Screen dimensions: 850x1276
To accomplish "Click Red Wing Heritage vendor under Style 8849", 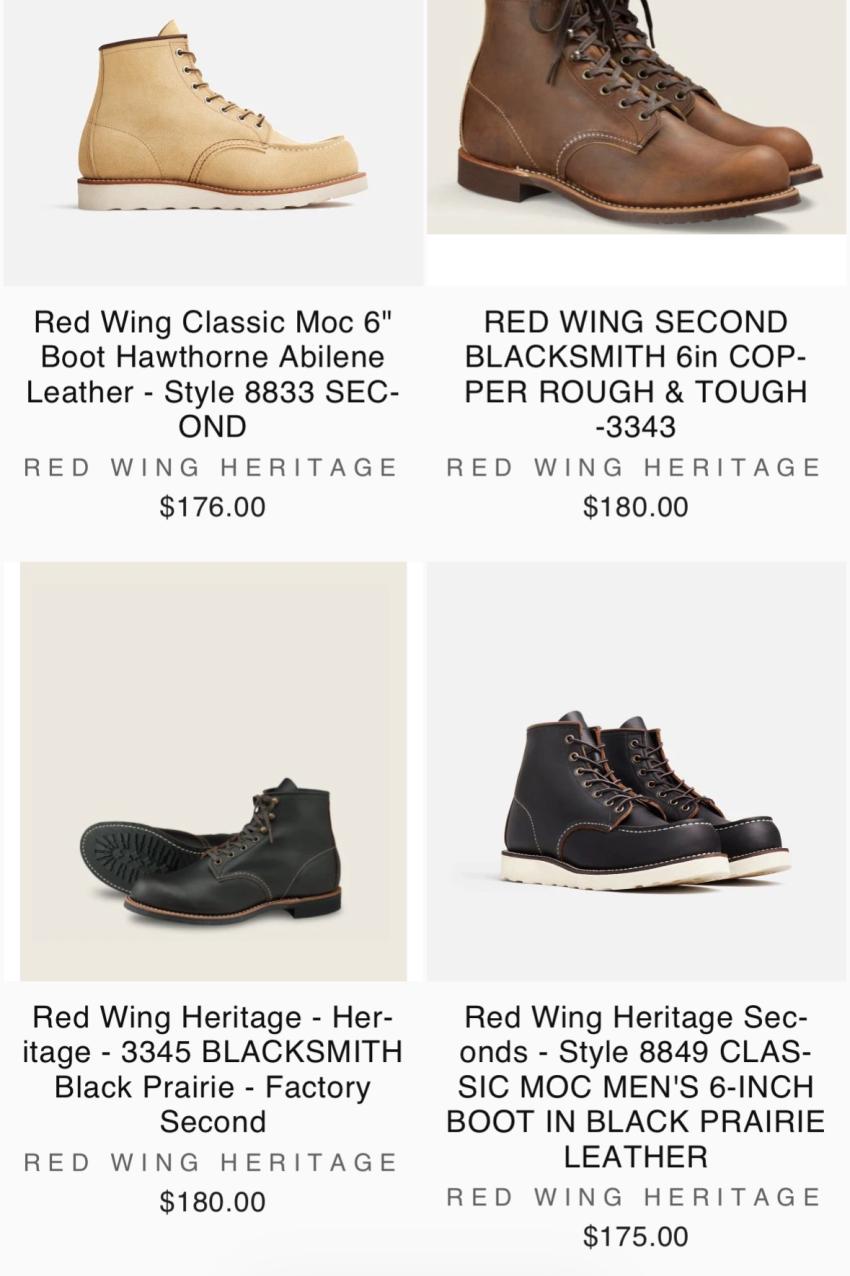I will [x=635, y=1197].
